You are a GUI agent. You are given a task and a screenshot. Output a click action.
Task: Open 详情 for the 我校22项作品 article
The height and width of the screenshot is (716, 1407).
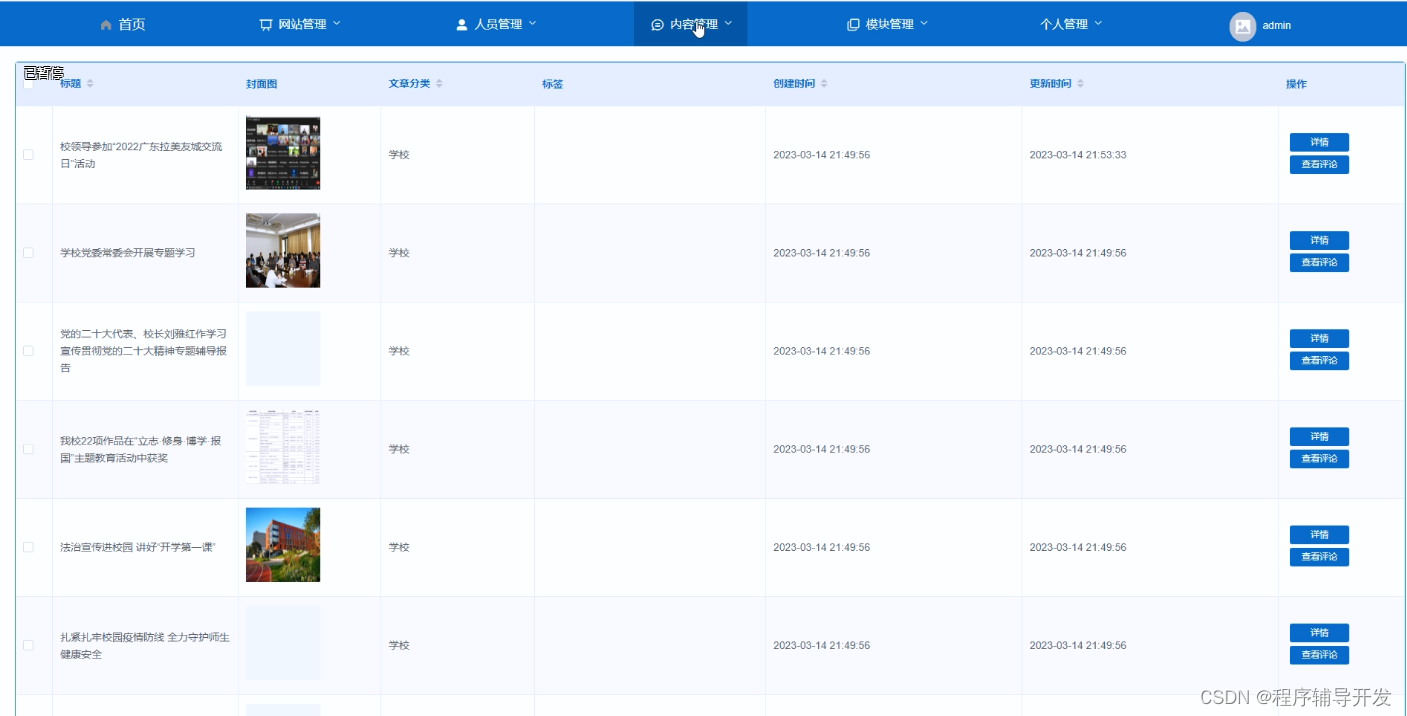pos(1319,436)
